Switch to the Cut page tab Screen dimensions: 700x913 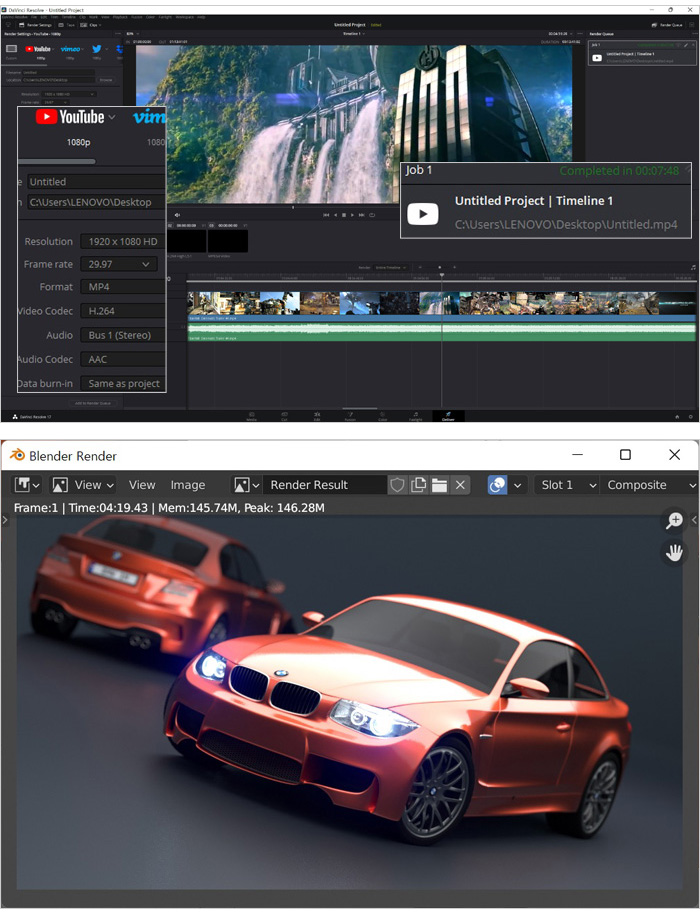[x=284, y=416]
